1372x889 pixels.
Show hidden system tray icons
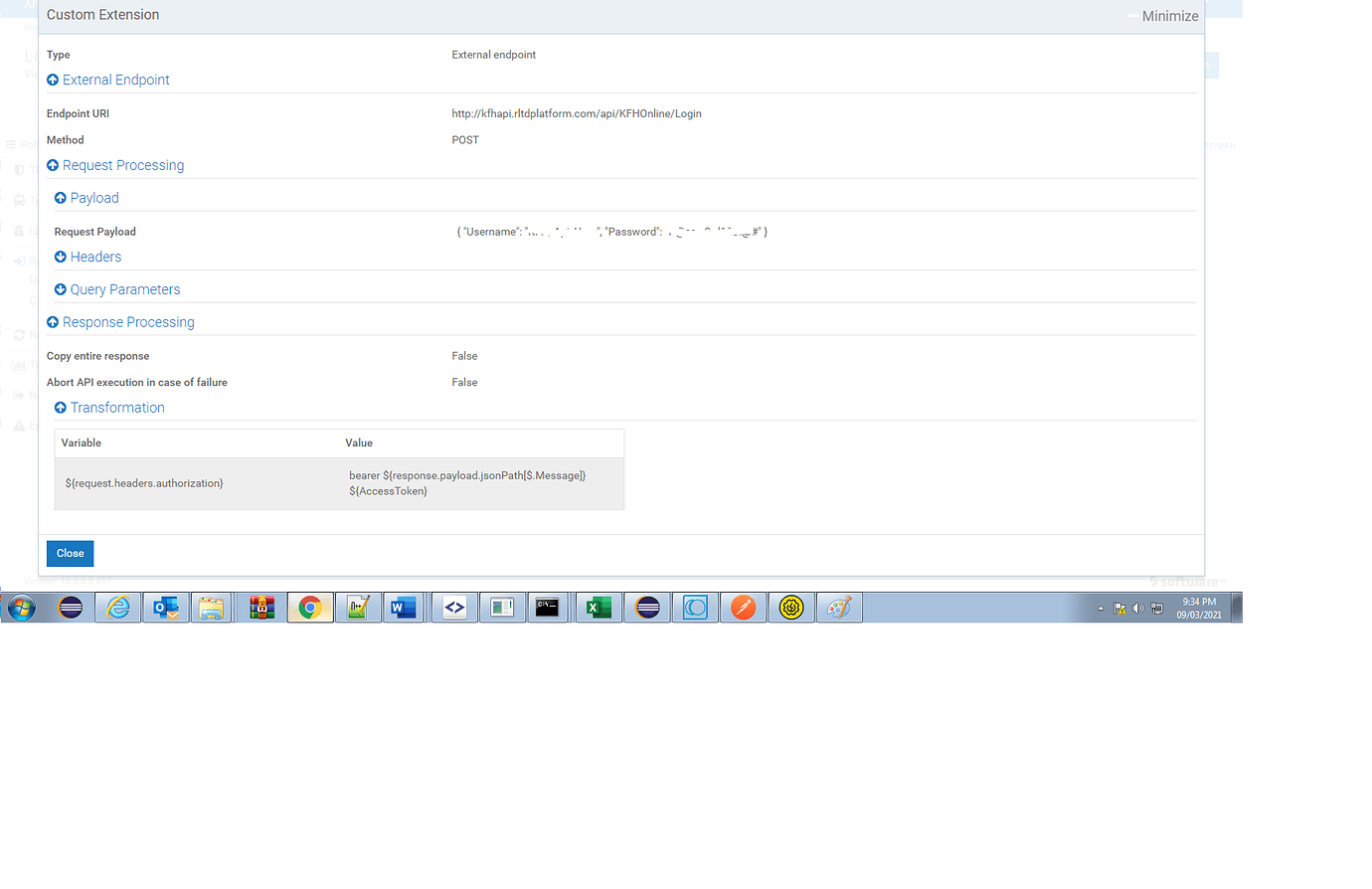(x=1101, y=609)
